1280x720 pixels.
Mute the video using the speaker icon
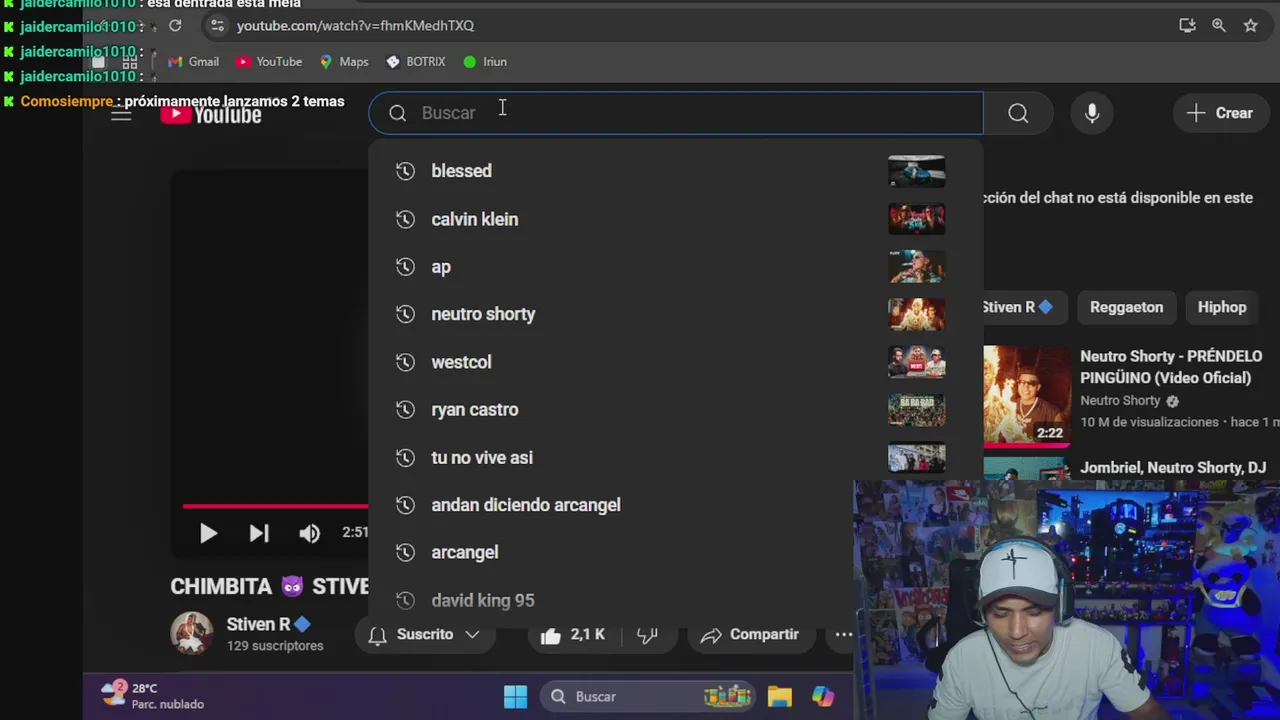(310, 533)
